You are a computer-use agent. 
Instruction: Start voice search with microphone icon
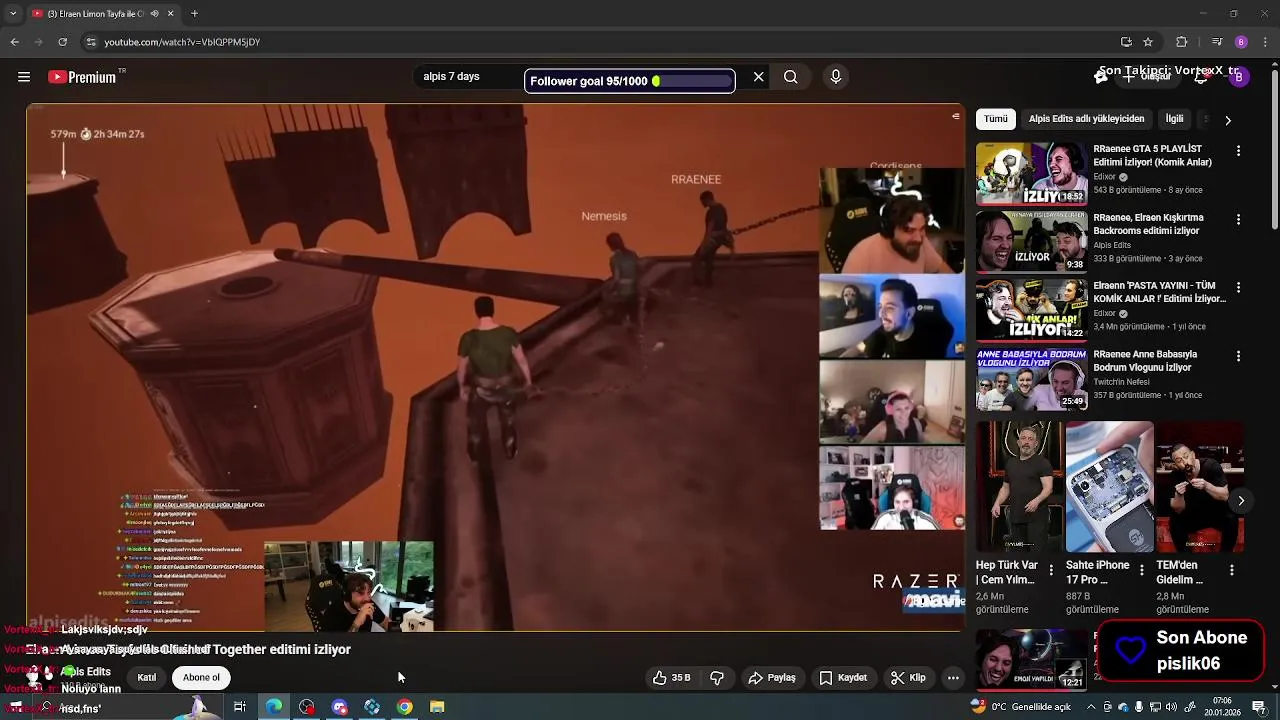836,77
